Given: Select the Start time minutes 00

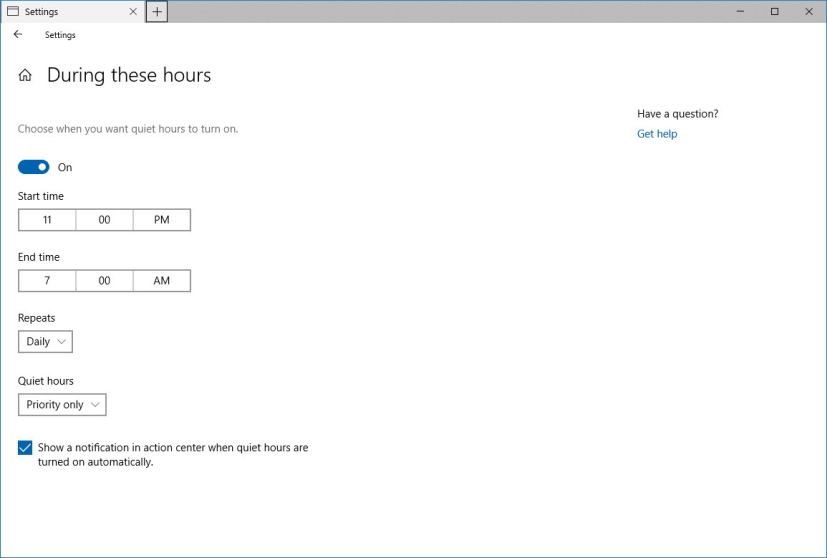Looking at the screenshot, I should (104, 220).
